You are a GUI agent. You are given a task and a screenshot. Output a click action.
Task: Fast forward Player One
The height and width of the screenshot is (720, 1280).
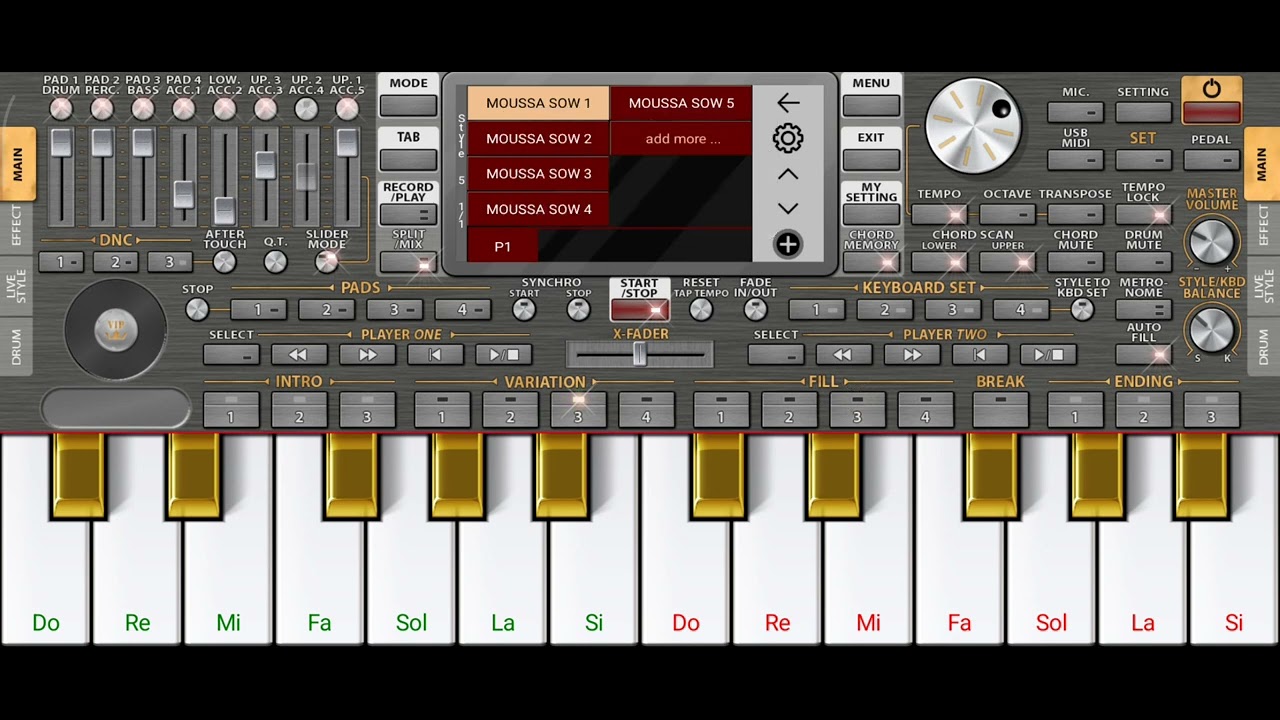coord(367,354)
